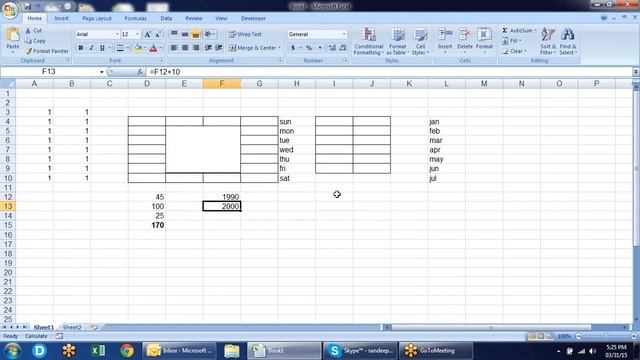Open the font size 12 dropdown
This screenshot has width=640, height=360.
tap(137, 34)
